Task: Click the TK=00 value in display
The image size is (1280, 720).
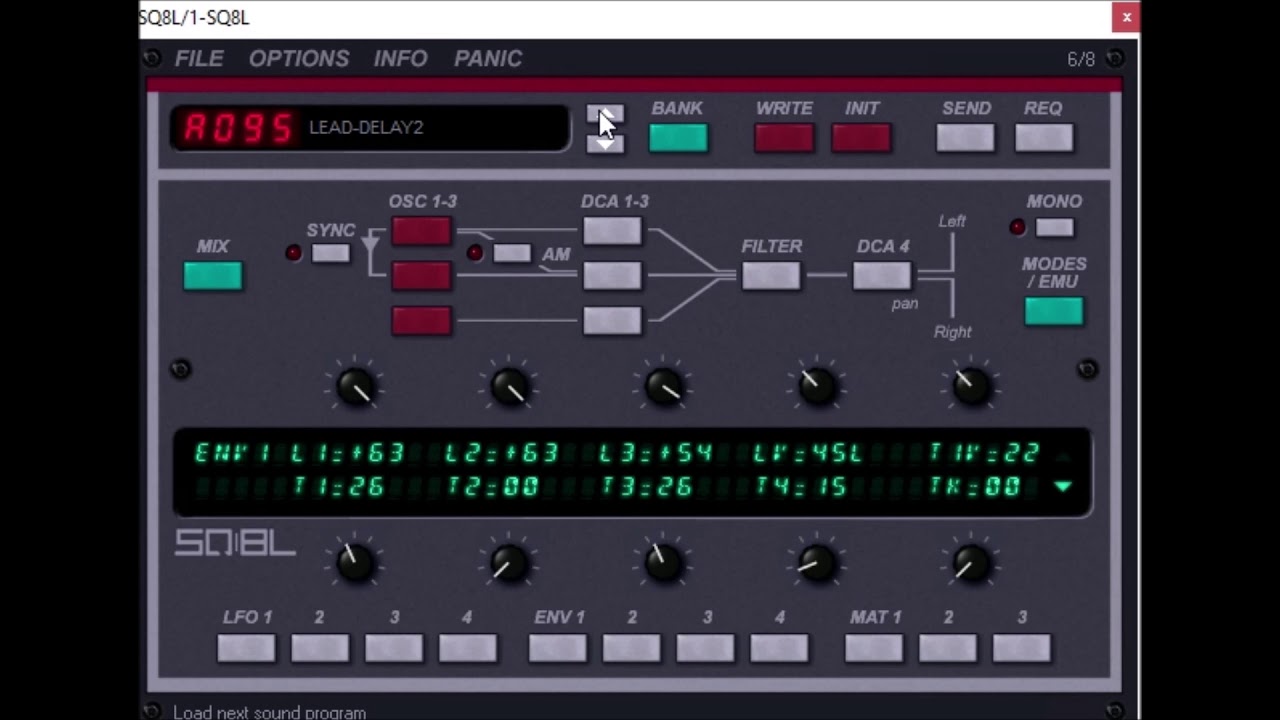Action: (975, 487)
